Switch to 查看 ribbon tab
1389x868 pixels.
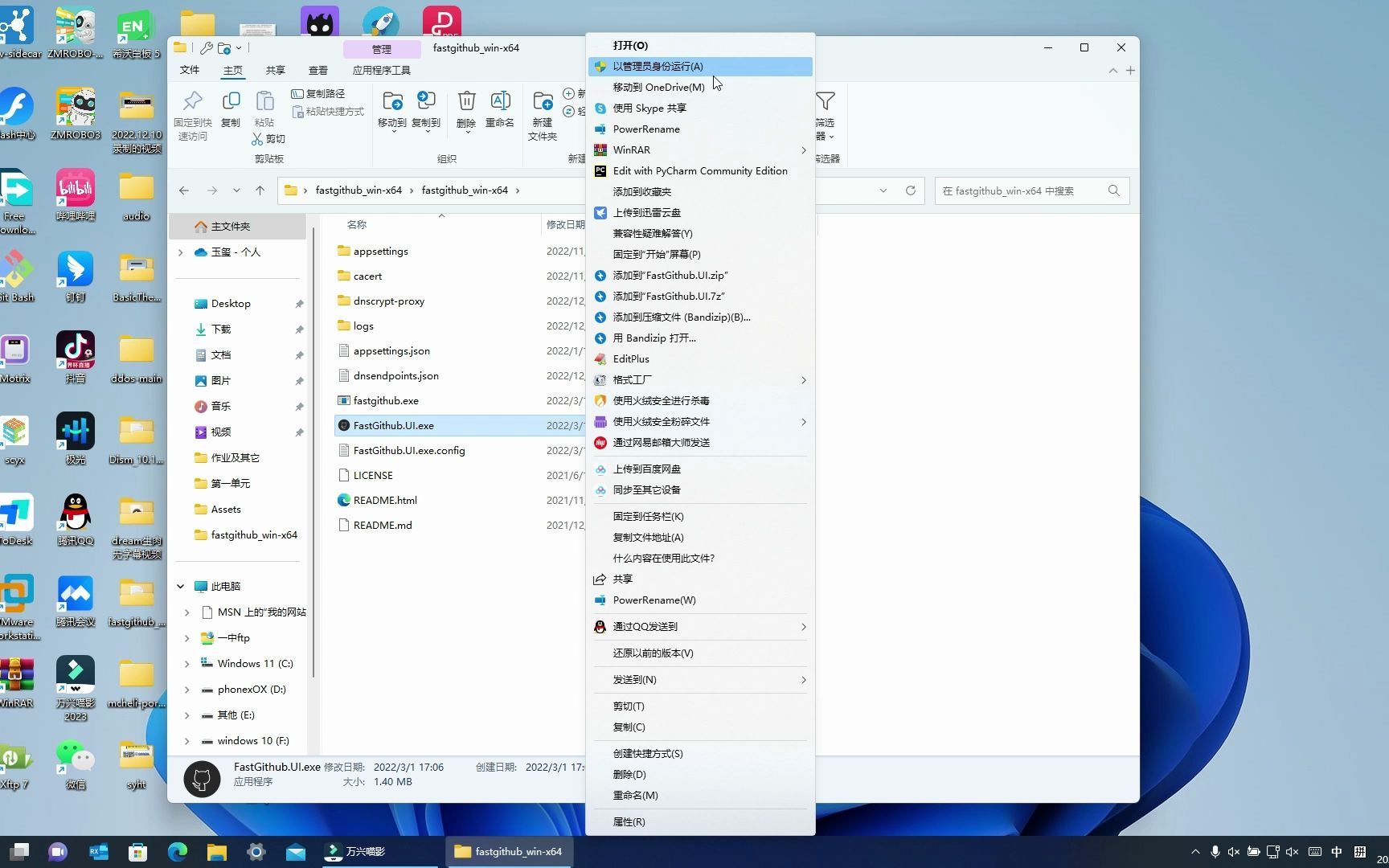pyautogui.click(x=318, y=71)
